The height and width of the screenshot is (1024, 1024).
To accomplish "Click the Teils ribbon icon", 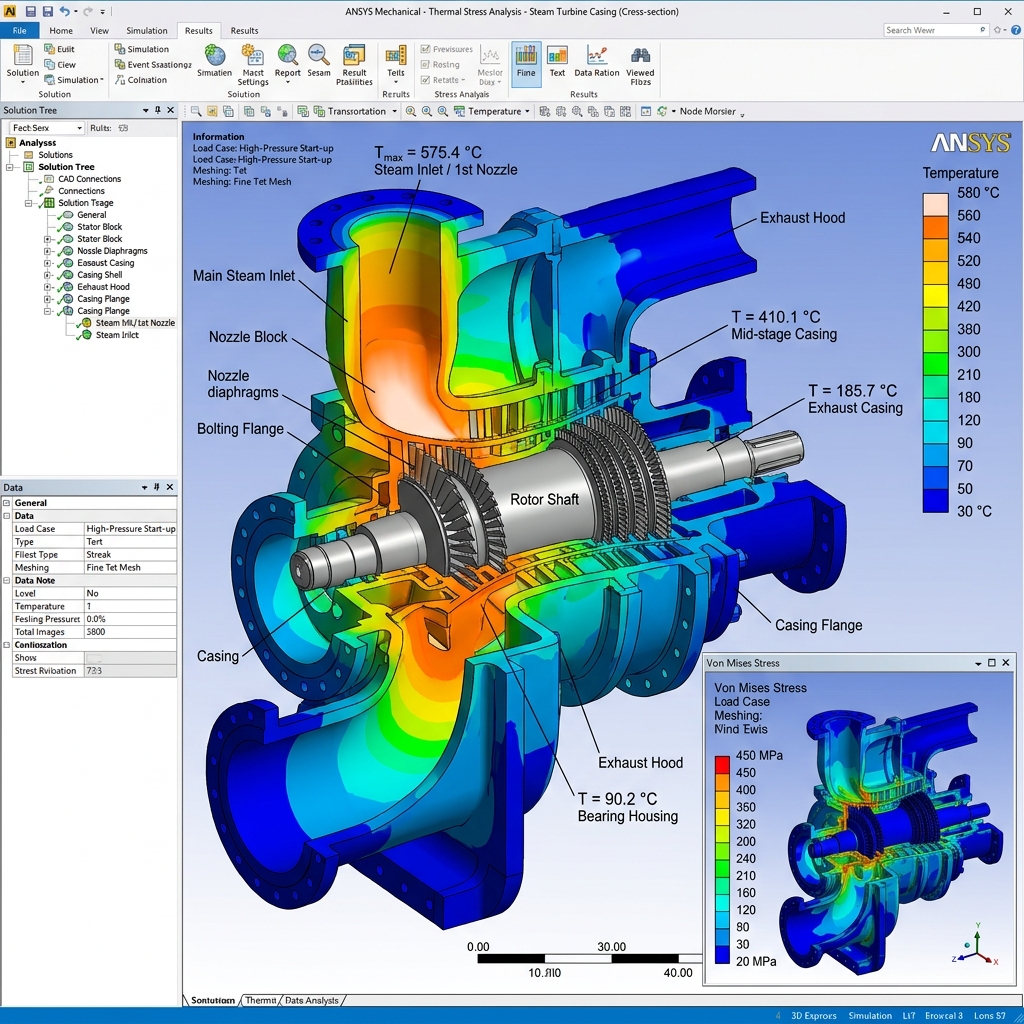I will (x=396, y=64).
